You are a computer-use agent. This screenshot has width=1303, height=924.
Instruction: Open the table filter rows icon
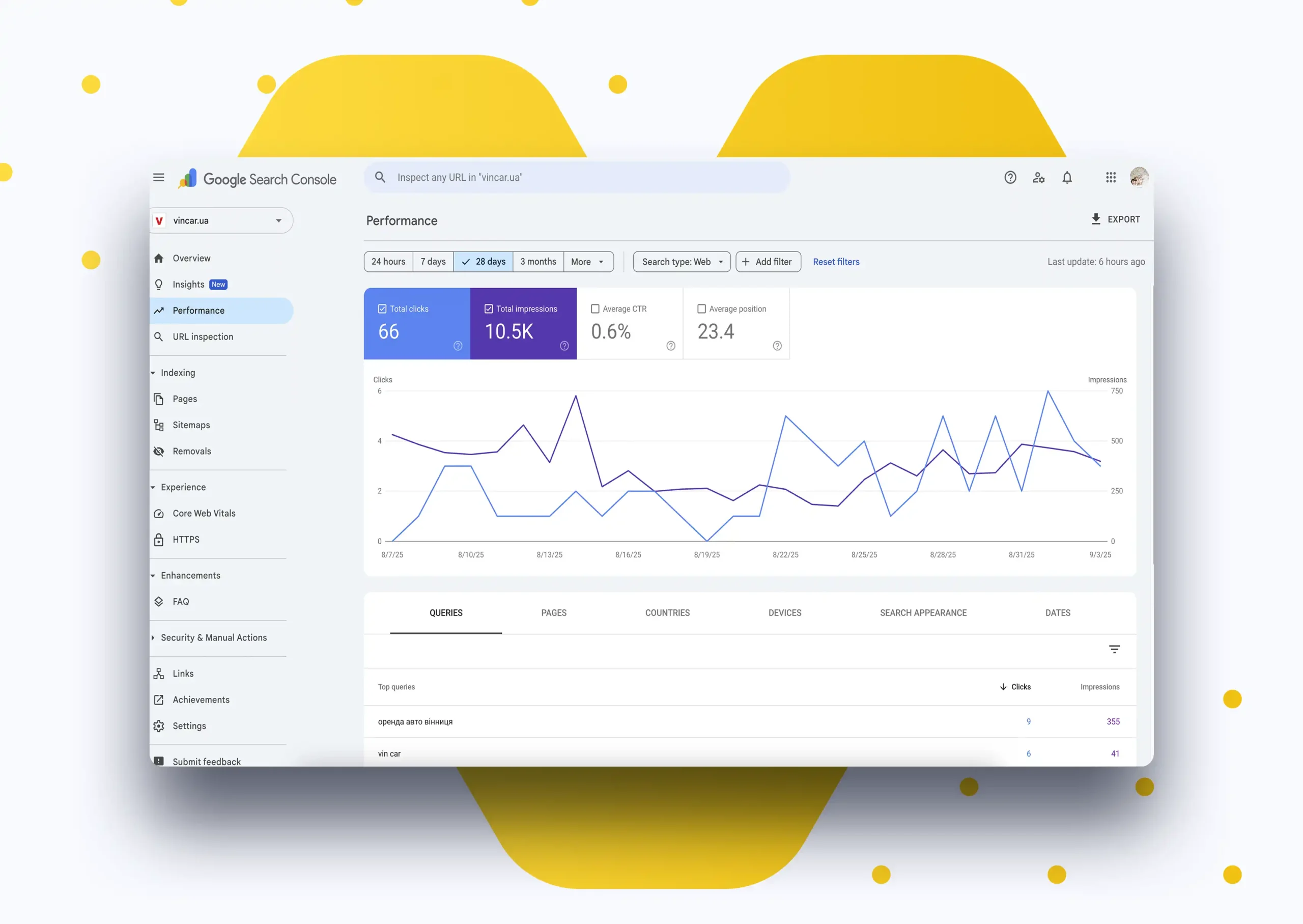click(x=1115, y=649)
